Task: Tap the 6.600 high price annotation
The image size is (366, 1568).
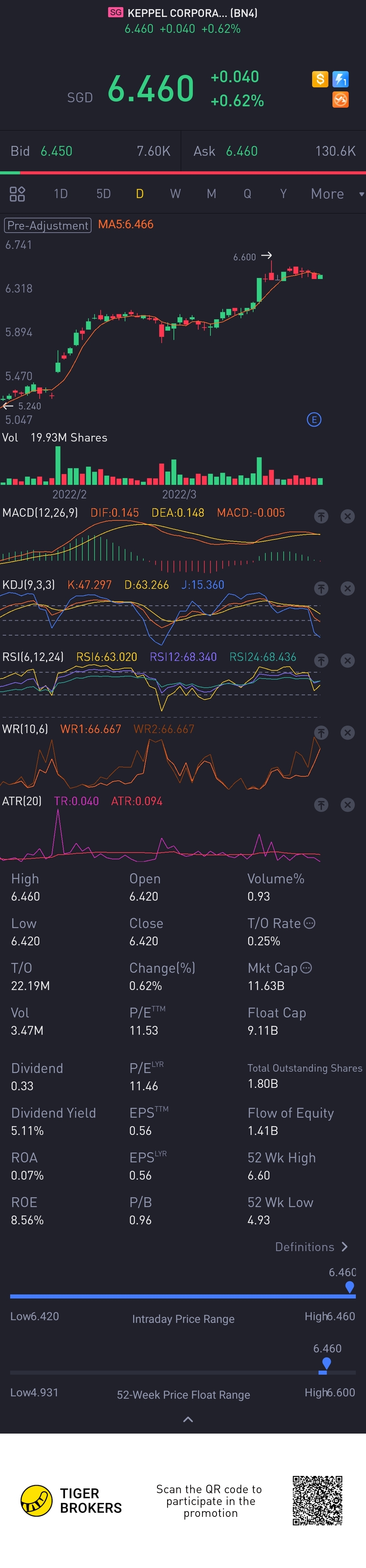Action: [x=244, y=257]
